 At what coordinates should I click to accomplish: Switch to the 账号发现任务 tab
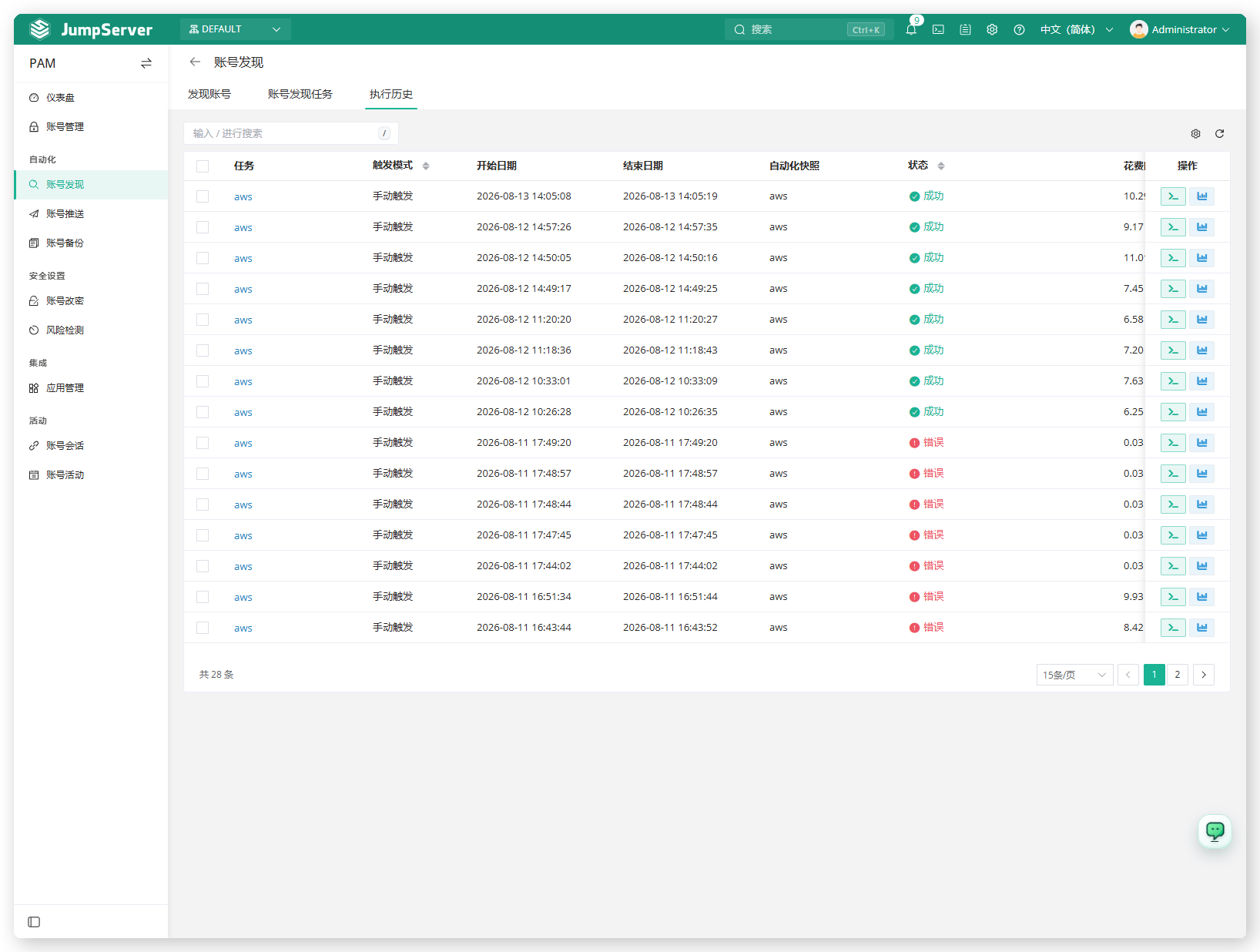pyautogui.click(x=300, y=94)
